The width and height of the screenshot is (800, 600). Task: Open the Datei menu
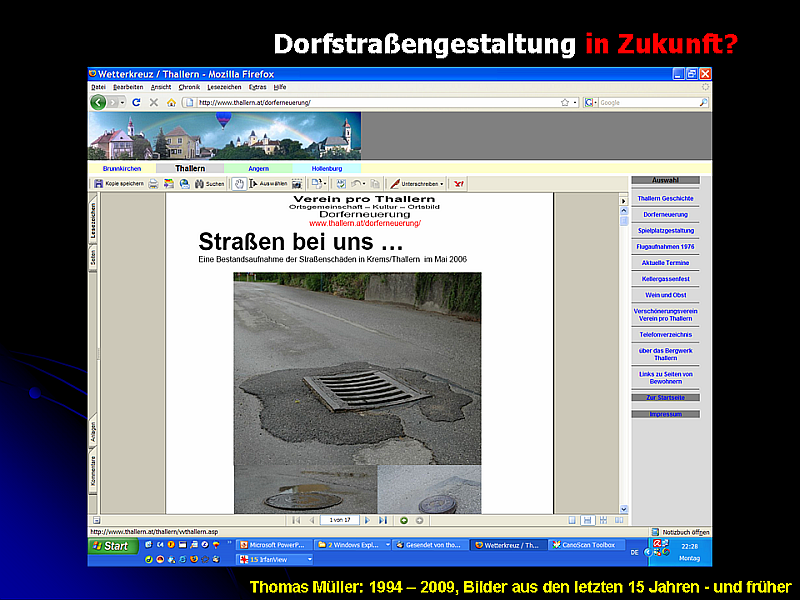(98, 87)
